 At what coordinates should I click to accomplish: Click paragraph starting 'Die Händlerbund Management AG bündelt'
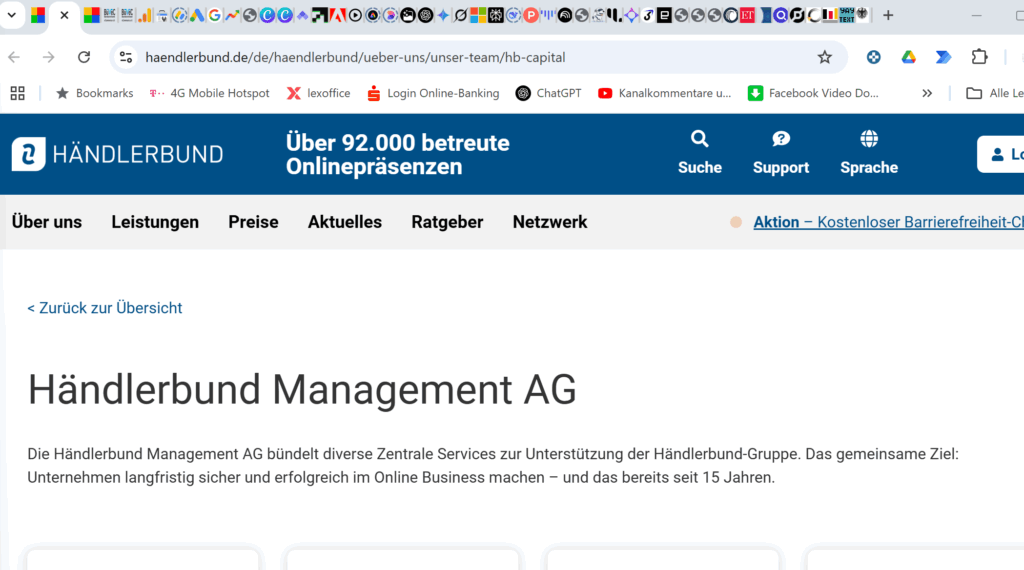tap(493, 466)
